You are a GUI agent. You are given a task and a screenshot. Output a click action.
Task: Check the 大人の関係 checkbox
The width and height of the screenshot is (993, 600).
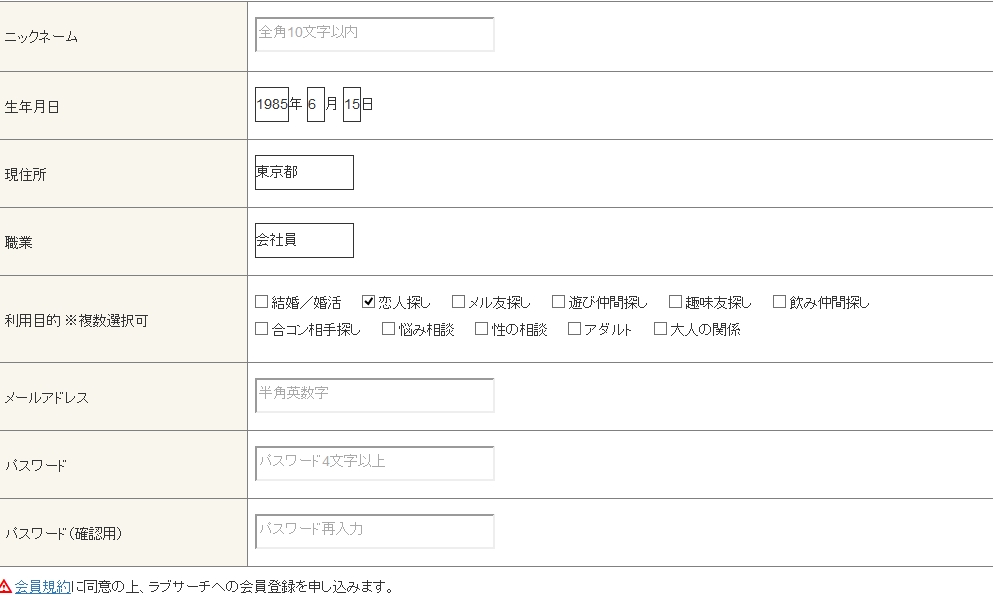660,329
